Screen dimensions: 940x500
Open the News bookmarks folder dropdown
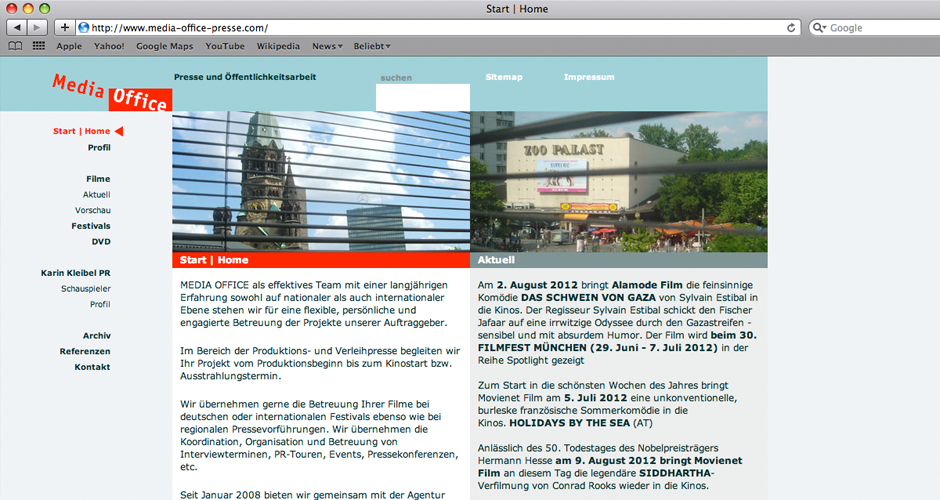[x=327, y=46]
